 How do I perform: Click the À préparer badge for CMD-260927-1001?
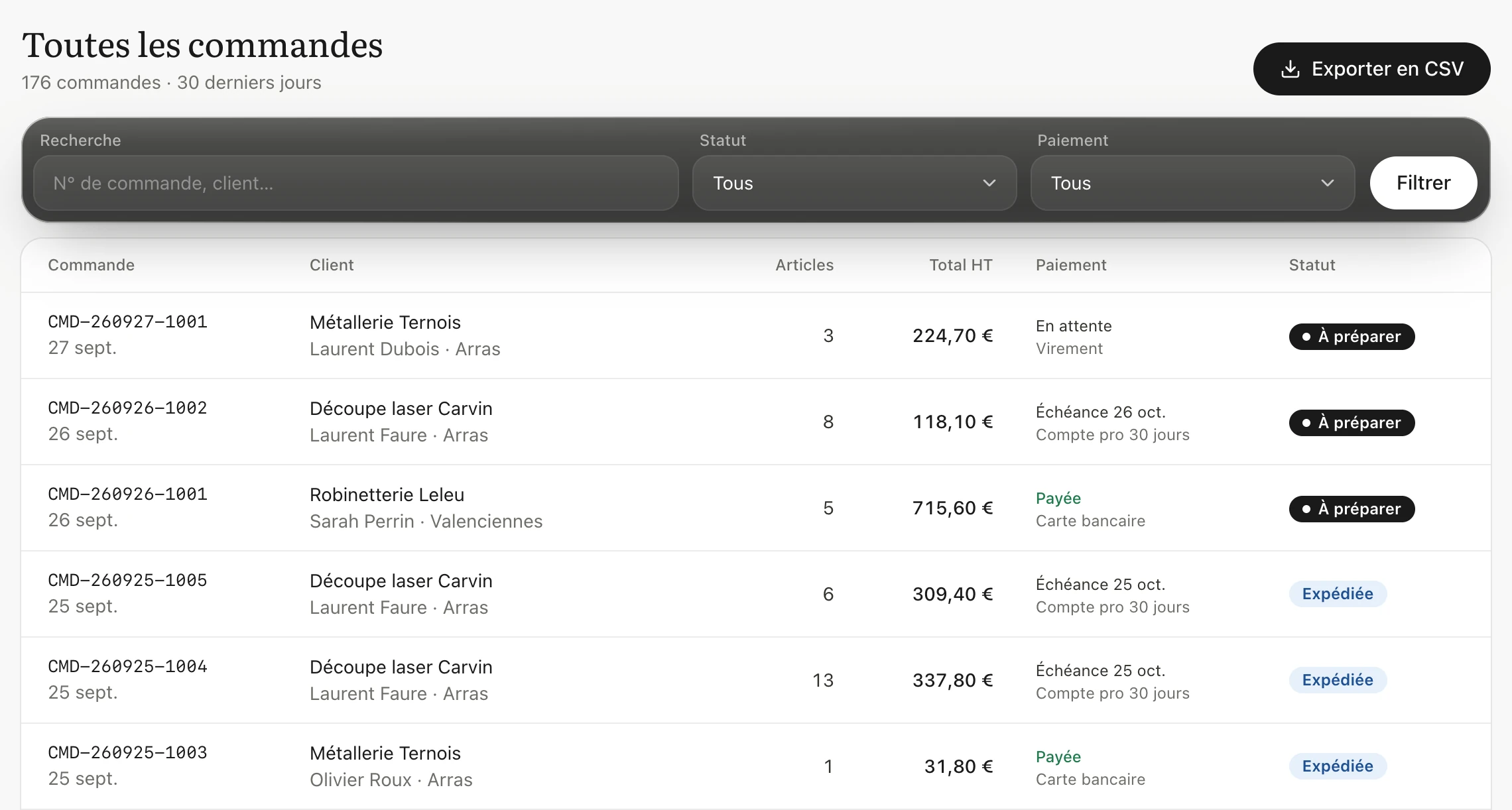point(1352,337)
